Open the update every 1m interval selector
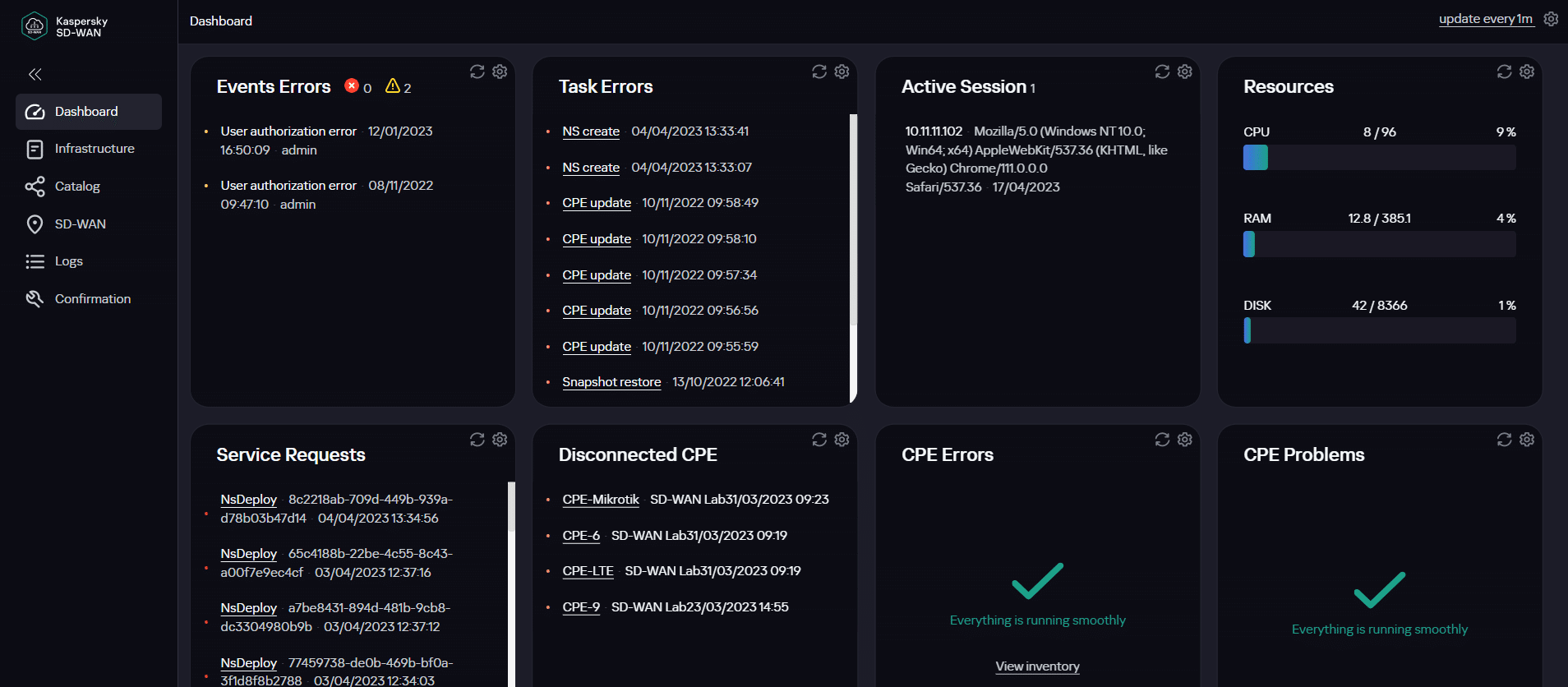 pyautogui.click(x=1485, y=19)
